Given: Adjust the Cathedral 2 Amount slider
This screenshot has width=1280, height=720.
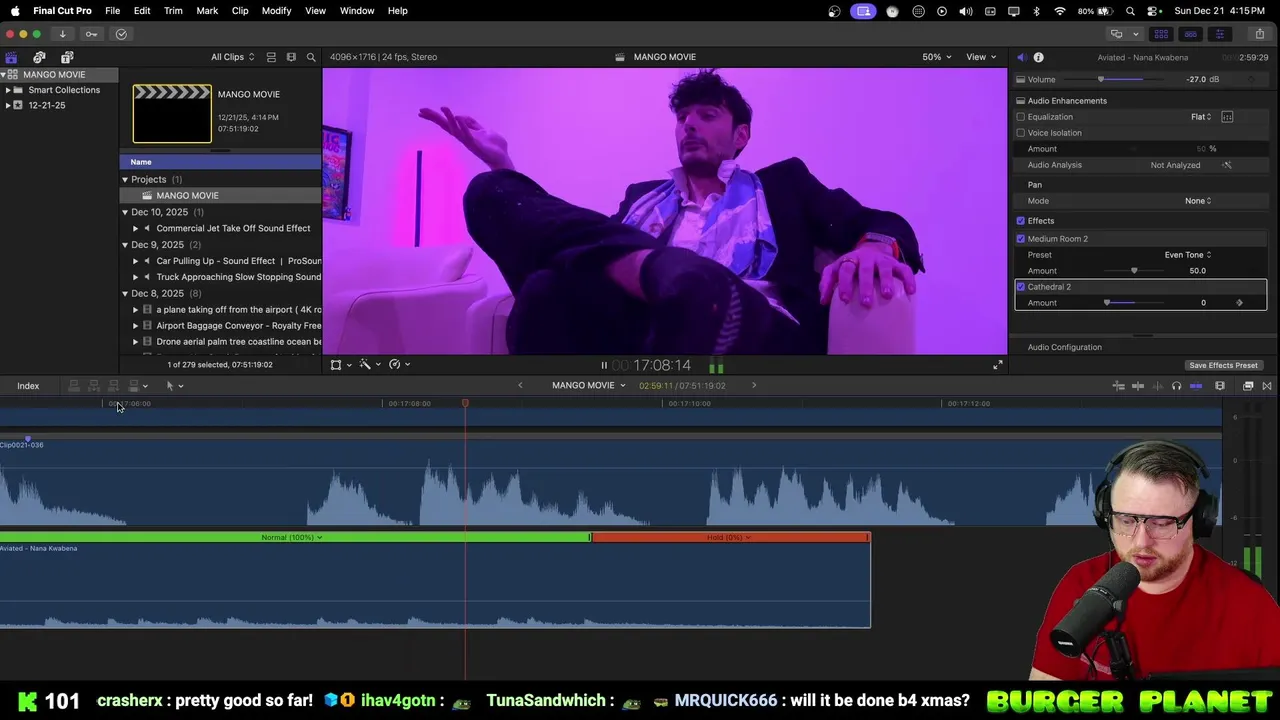Looking at the screenshot, I should tap(1107, 303).
